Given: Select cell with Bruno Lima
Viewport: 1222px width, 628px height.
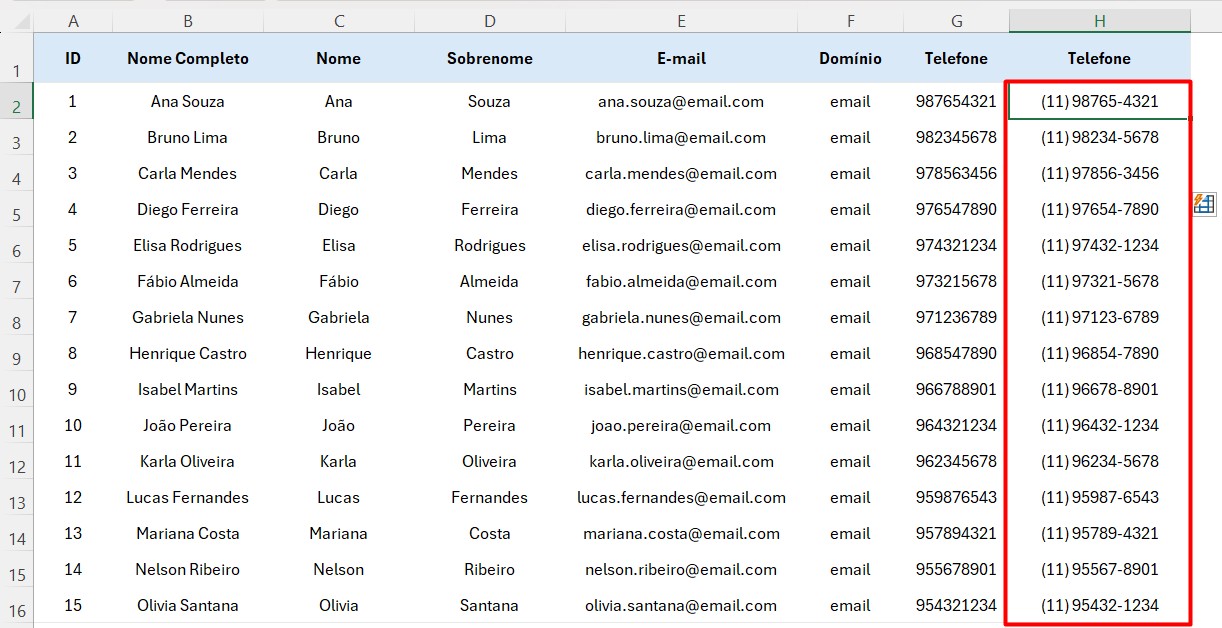Looking at the screenshot, I should click(x=188, y=137).
